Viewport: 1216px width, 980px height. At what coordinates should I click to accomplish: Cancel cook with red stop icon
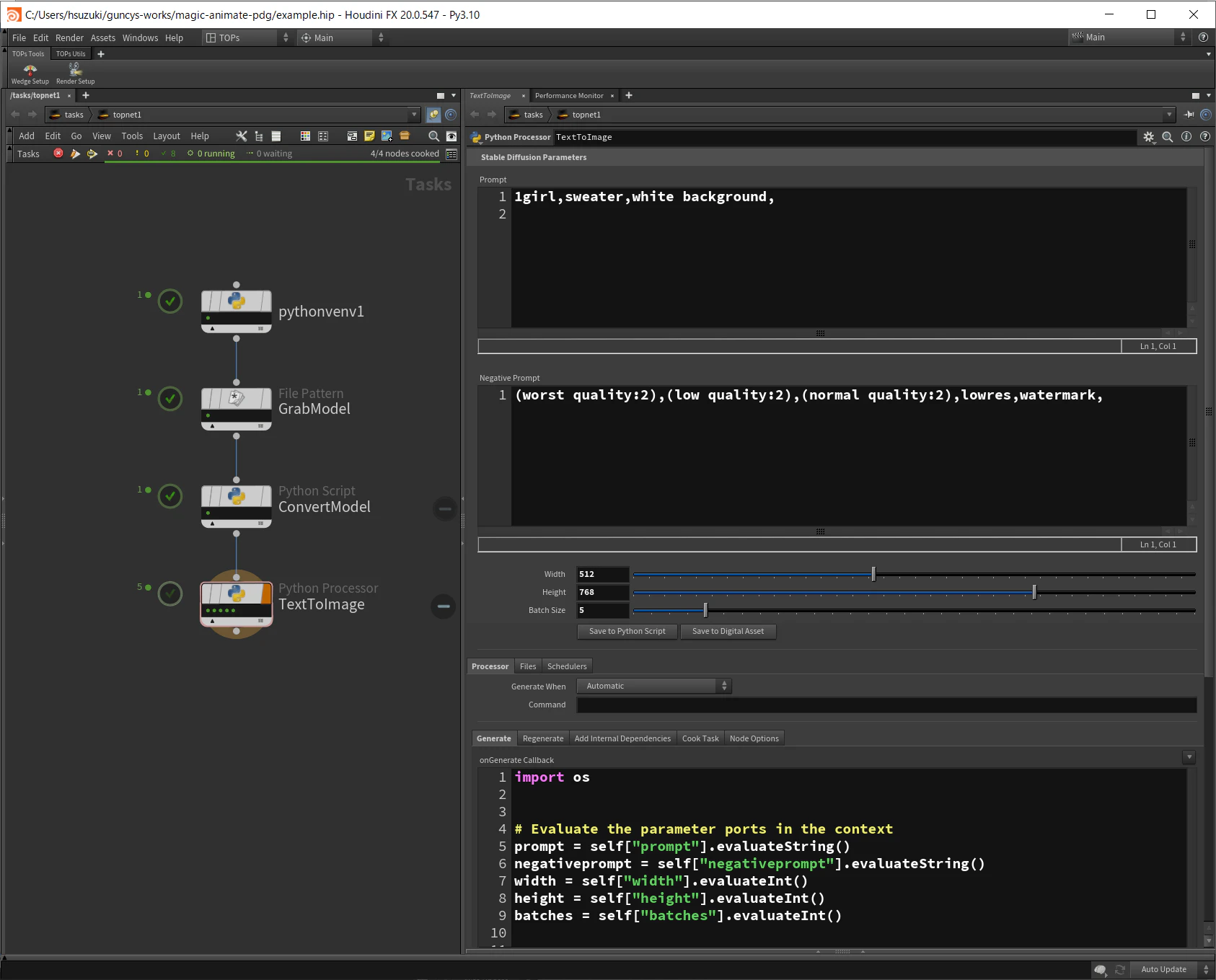coord(58,154)
